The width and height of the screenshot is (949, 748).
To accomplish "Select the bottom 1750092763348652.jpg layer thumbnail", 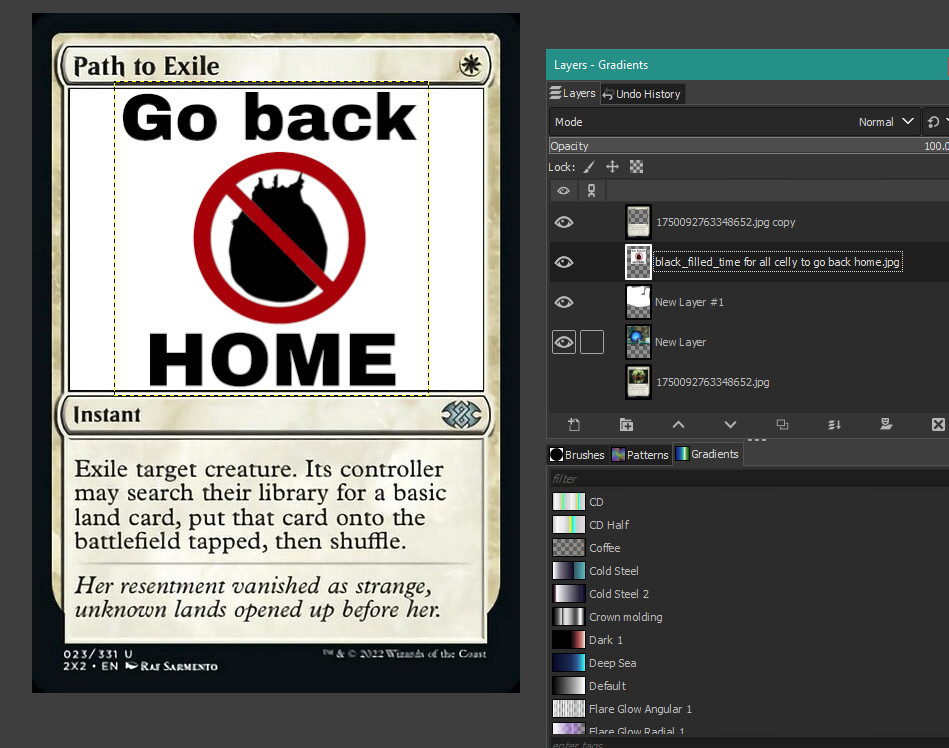I will 638,382.
